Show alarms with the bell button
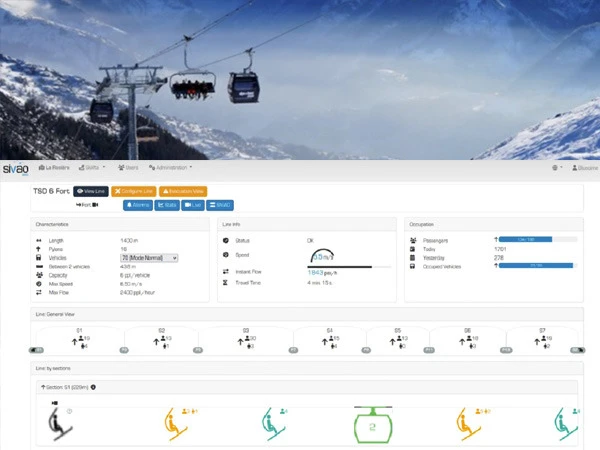The width and height of the screenshot is (600, 450). [x=138, y=205]
